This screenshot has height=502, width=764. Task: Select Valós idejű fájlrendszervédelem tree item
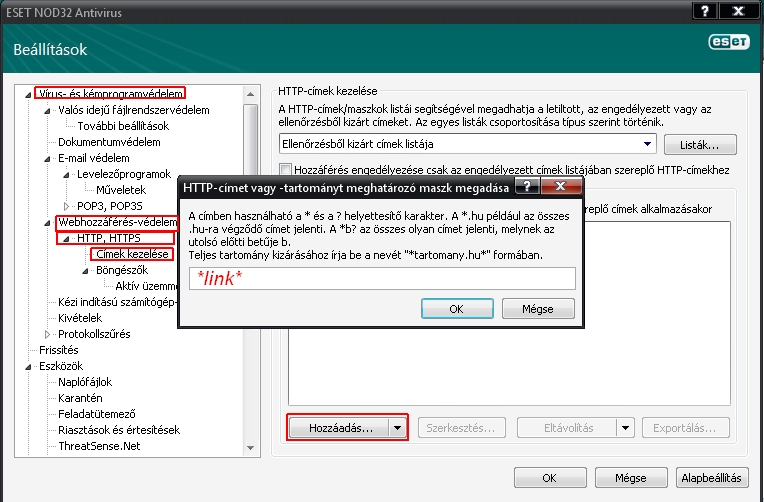(x=134, y=110)
